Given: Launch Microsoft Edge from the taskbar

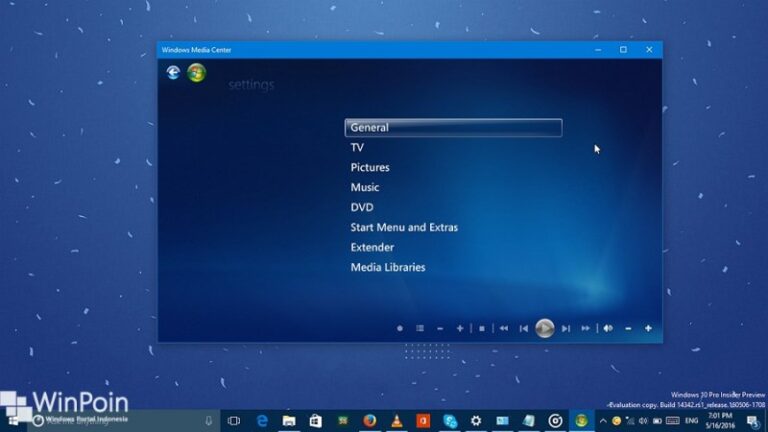Looking at the screenshot, I should point(263,421).
